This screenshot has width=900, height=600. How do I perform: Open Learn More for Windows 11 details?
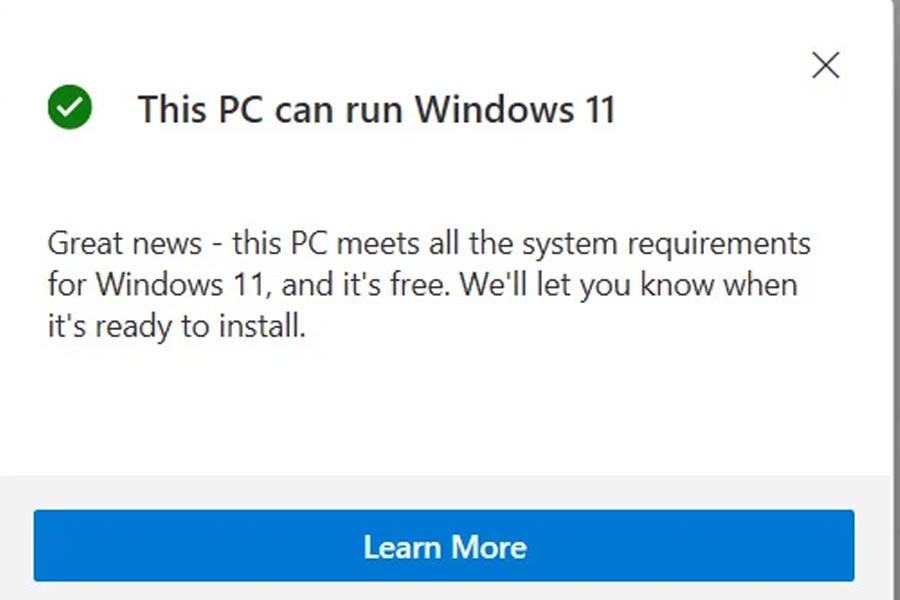click(x=446, y=546)
